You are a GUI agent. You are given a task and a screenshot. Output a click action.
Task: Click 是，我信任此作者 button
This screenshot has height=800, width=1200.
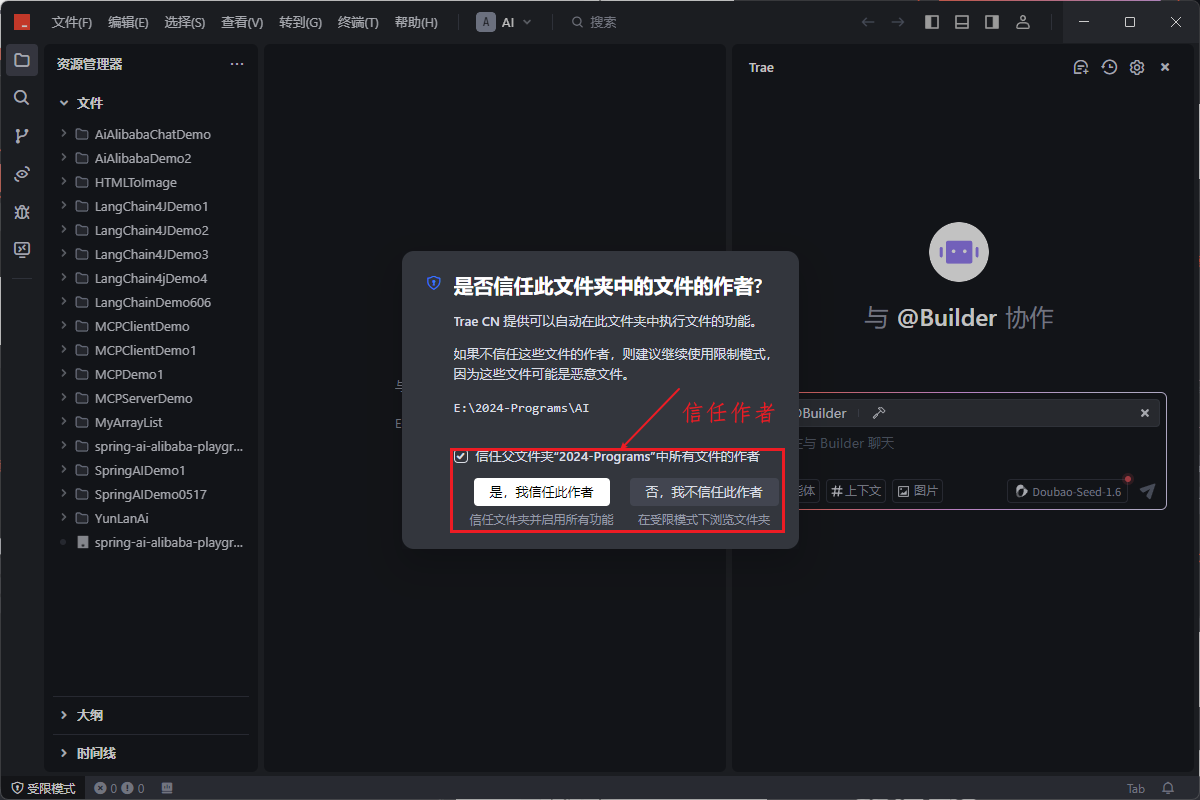542,492
